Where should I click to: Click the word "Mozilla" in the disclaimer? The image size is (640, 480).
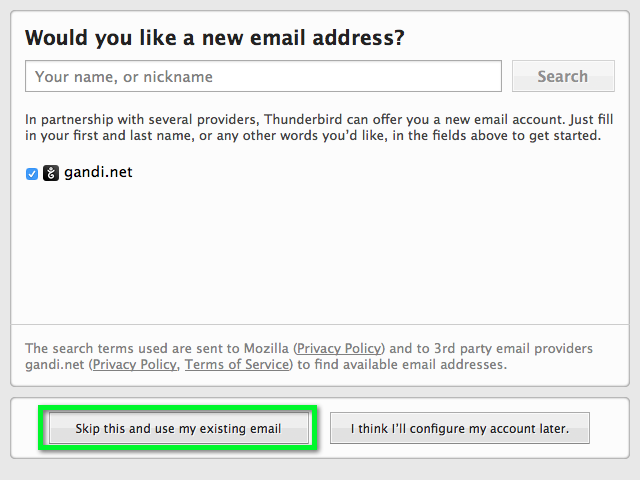tap(266, 349)
